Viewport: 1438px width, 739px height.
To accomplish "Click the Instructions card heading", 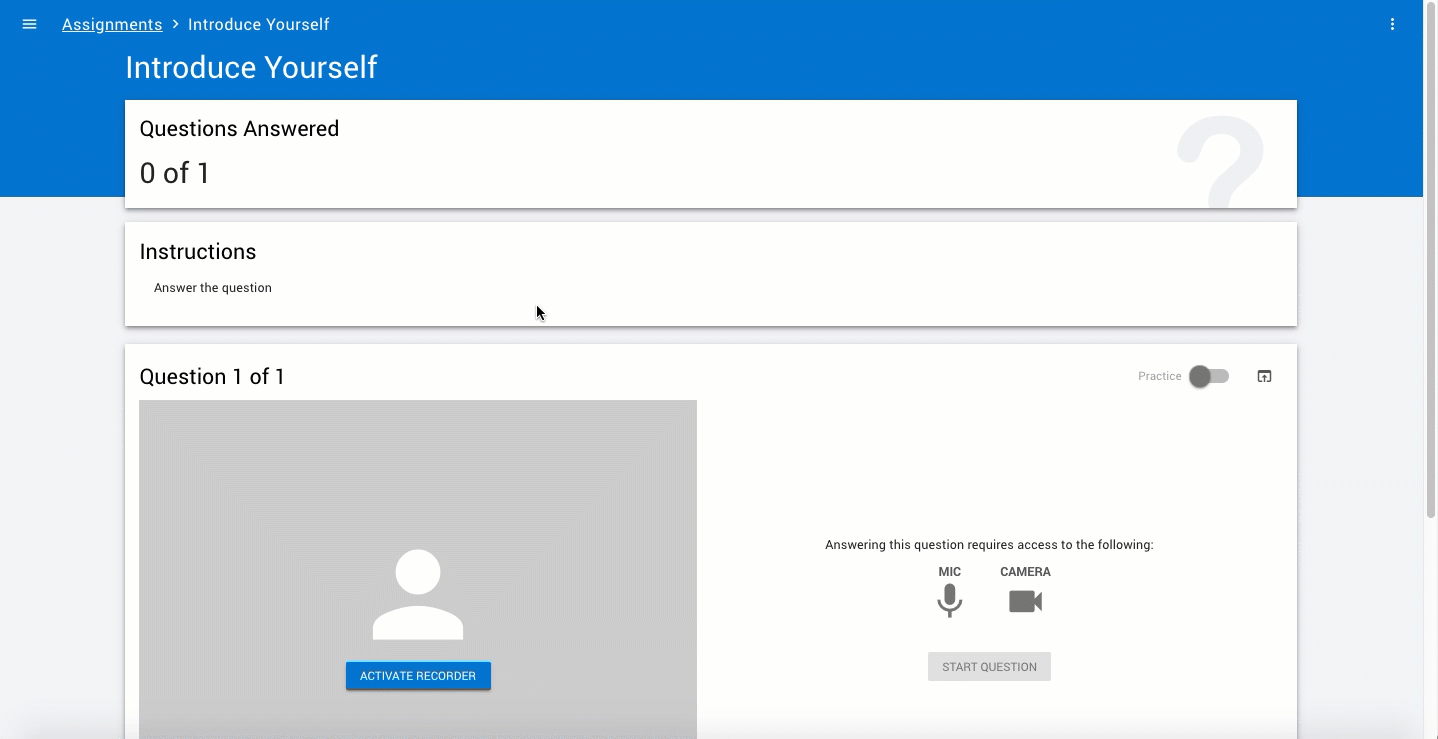I will click(198, 252).
